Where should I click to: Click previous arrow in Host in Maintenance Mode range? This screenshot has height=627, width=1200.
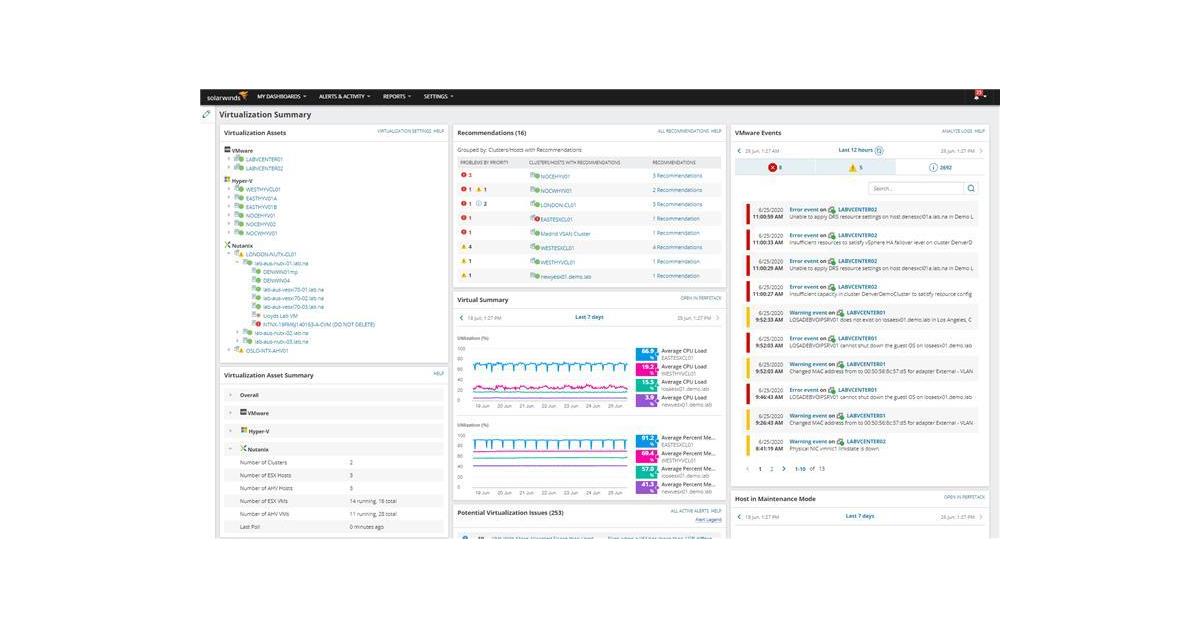[739, 517]
